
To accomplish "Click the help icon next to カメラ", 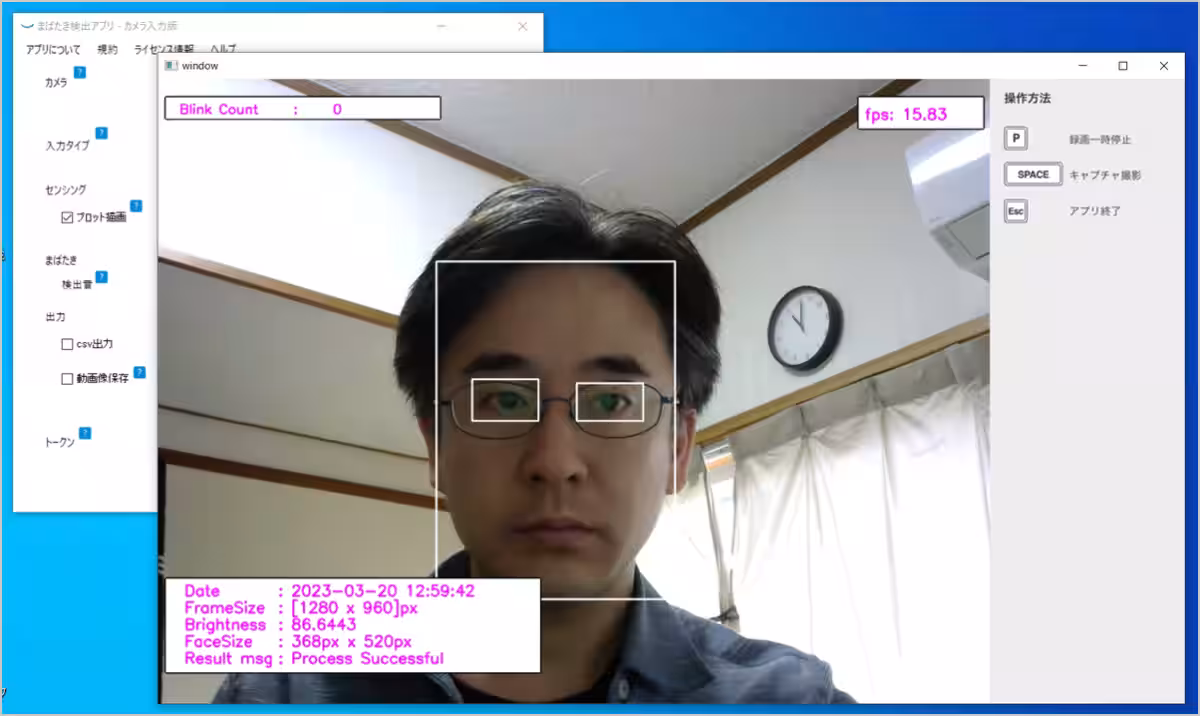I will [80, 73].
